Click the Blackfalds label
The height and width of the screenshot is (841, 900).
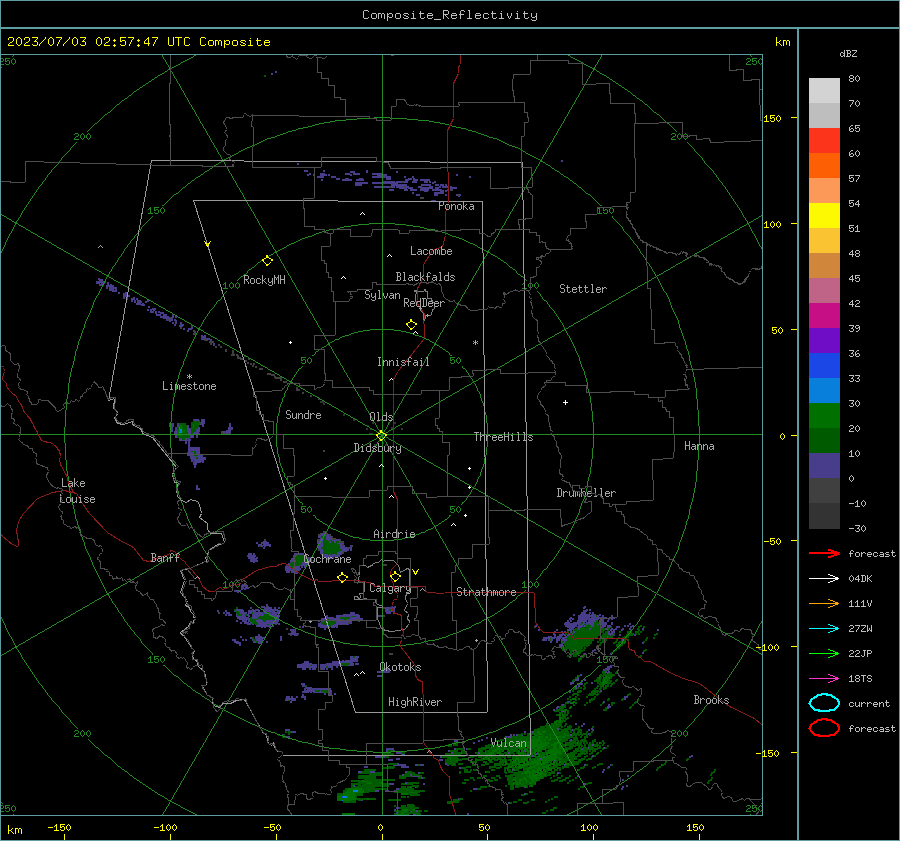(425, 277)
